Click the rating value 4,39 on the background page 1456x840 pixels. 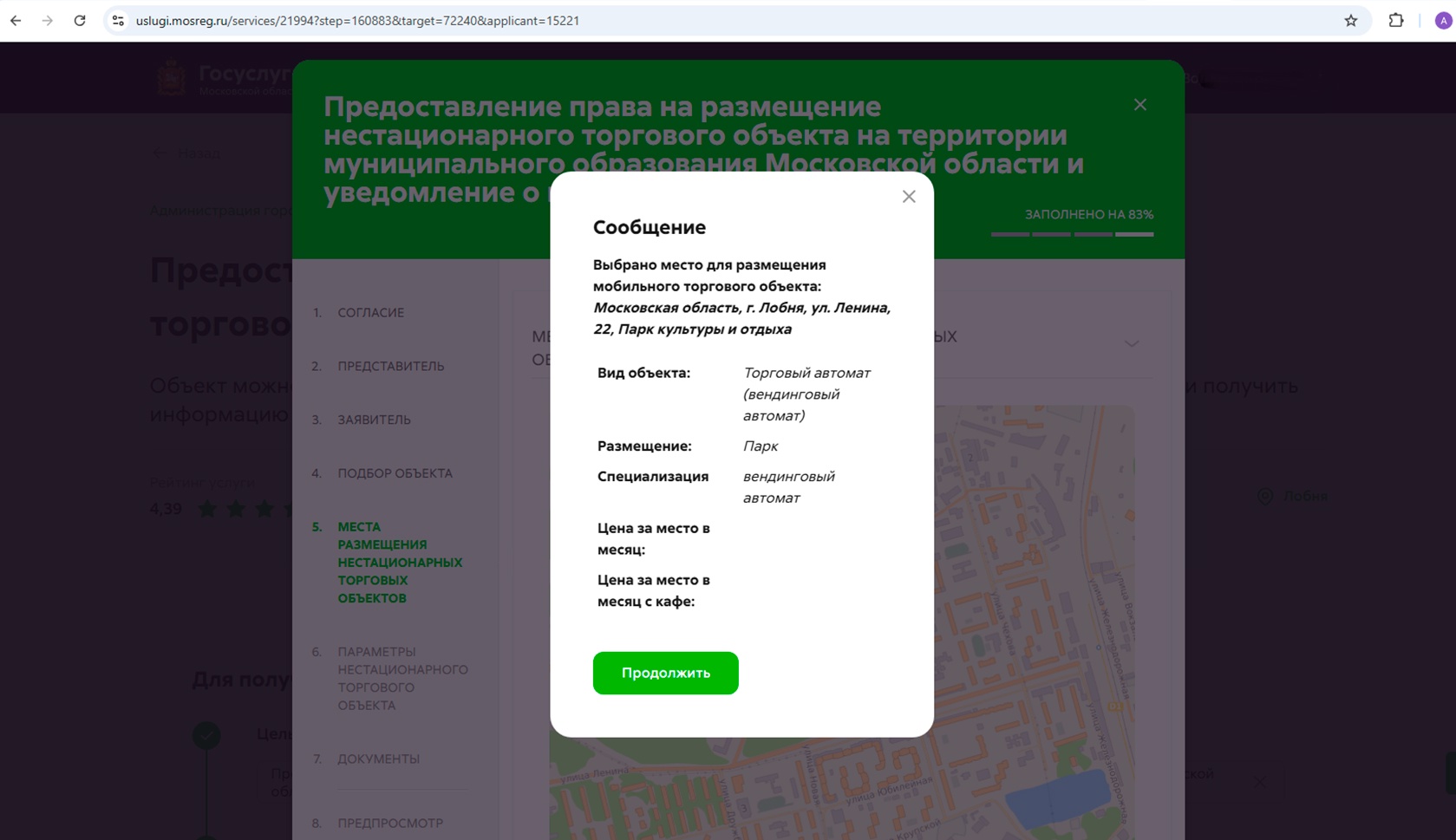(166, 509)
